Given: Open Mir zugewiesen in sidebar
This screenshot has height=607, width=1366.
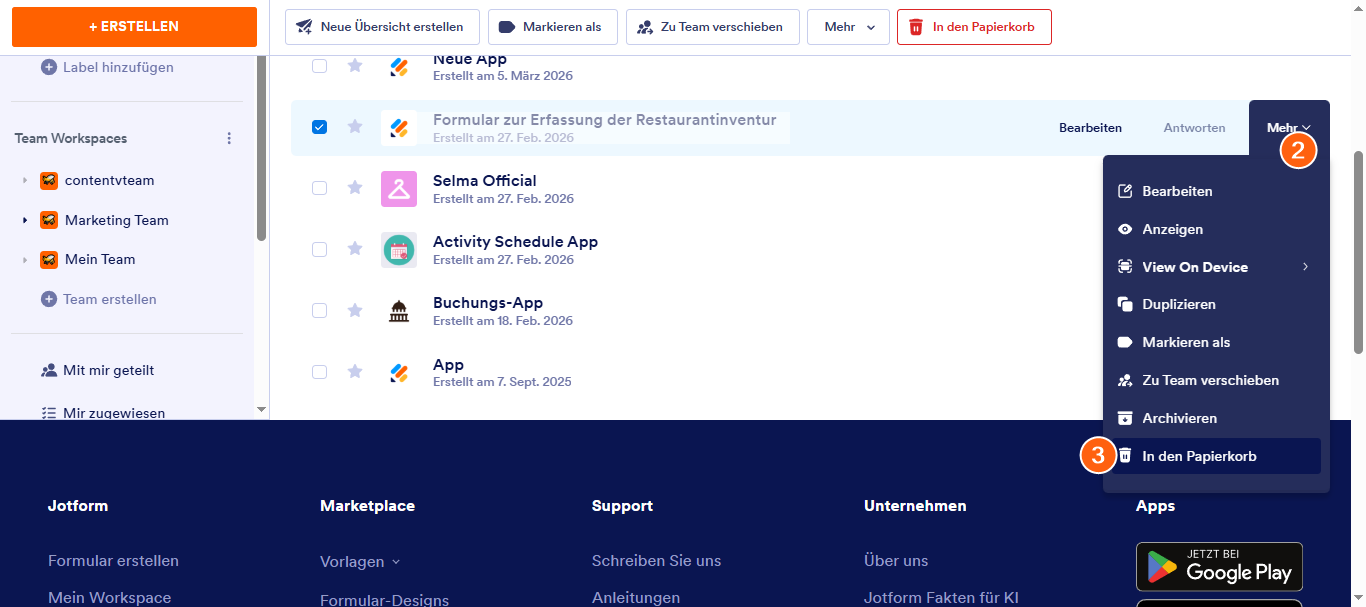Looking at the screenshot, I should (x=103, y=412).
